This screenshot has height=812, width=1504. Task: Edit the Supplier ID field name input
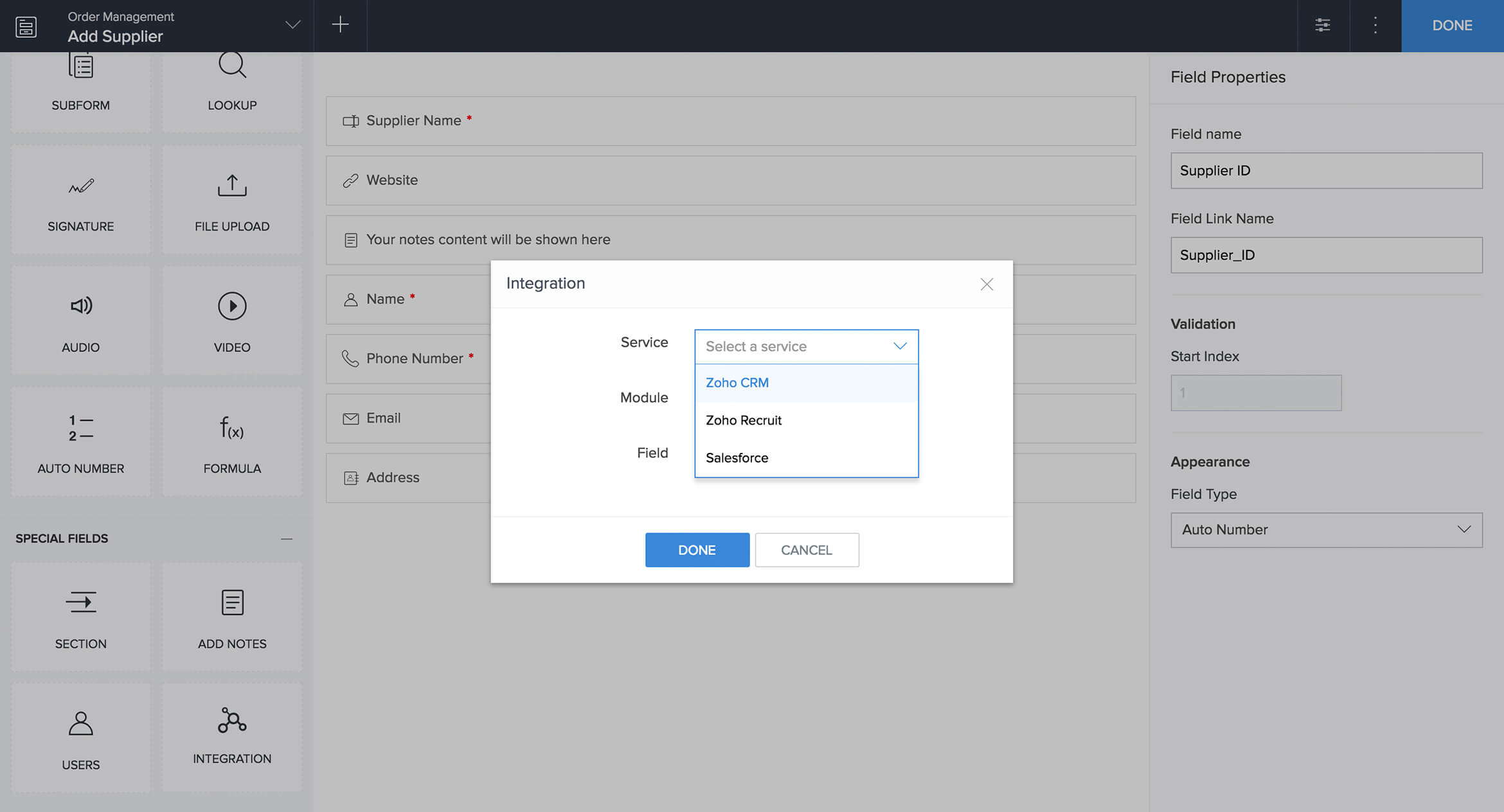pyautogui.click(x=1325, y=170)
